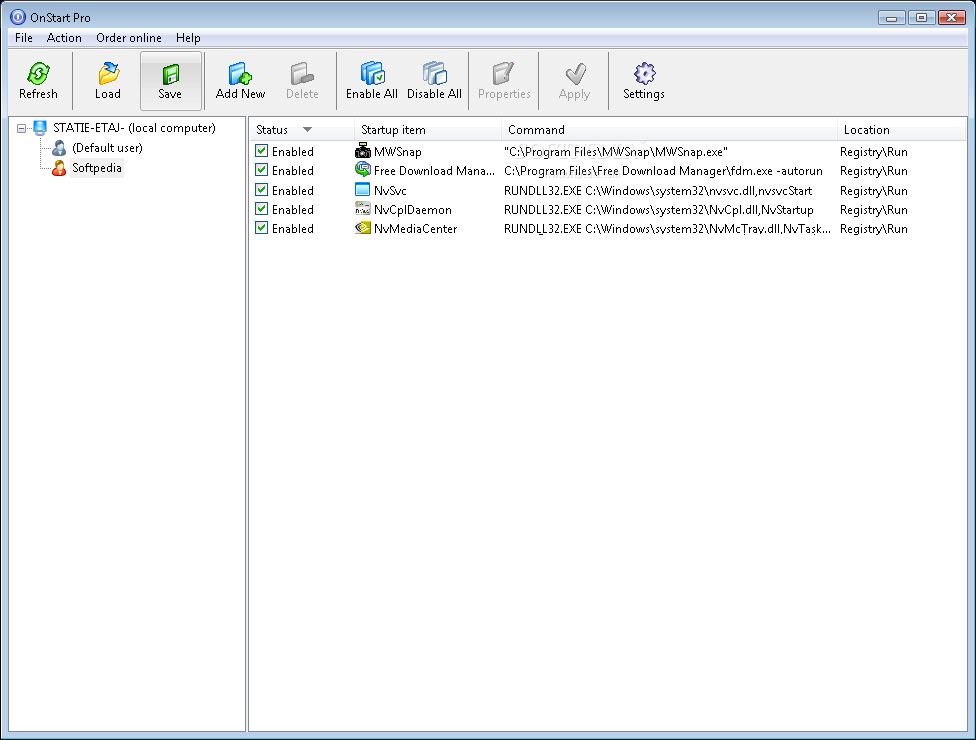
Task: Open Settings gear icon
Action: [x=644, y=73]
